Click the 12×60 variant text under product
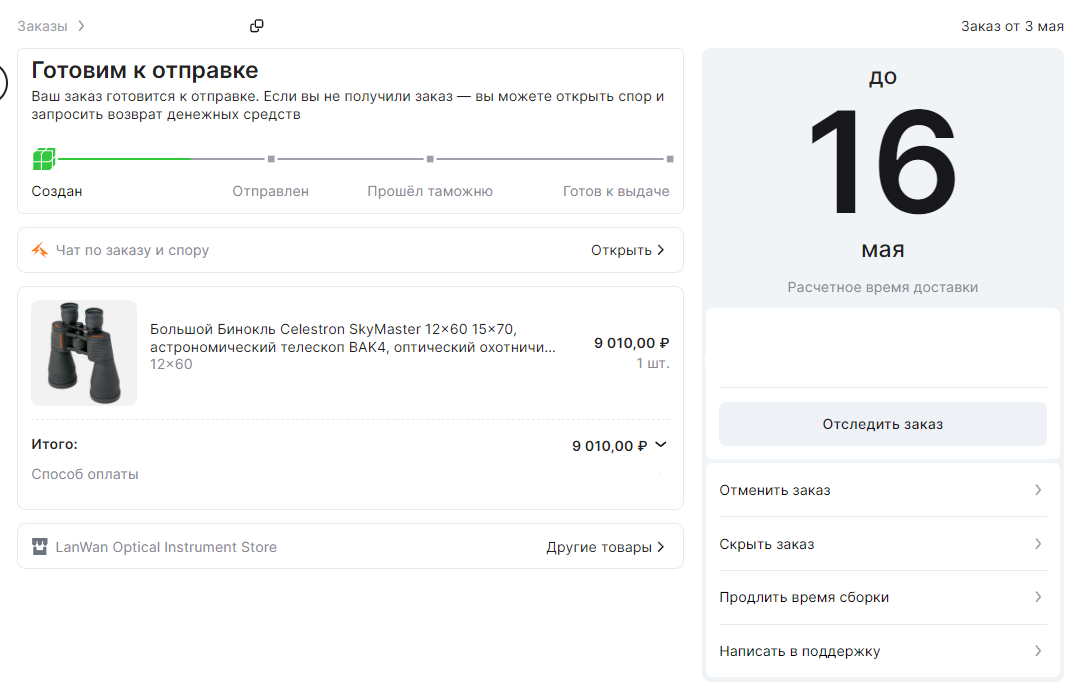 171,365
